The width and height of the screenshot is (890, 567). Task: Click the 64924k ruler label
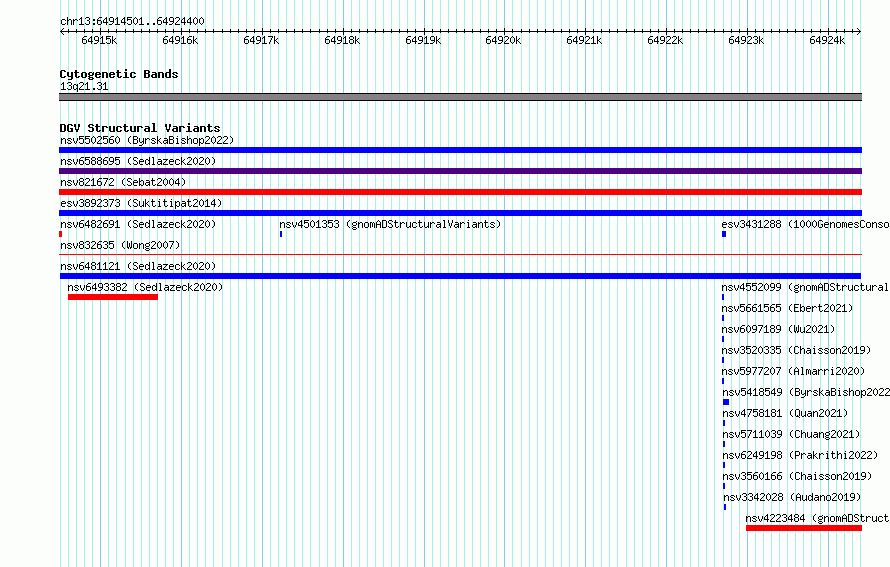[827, 40]
